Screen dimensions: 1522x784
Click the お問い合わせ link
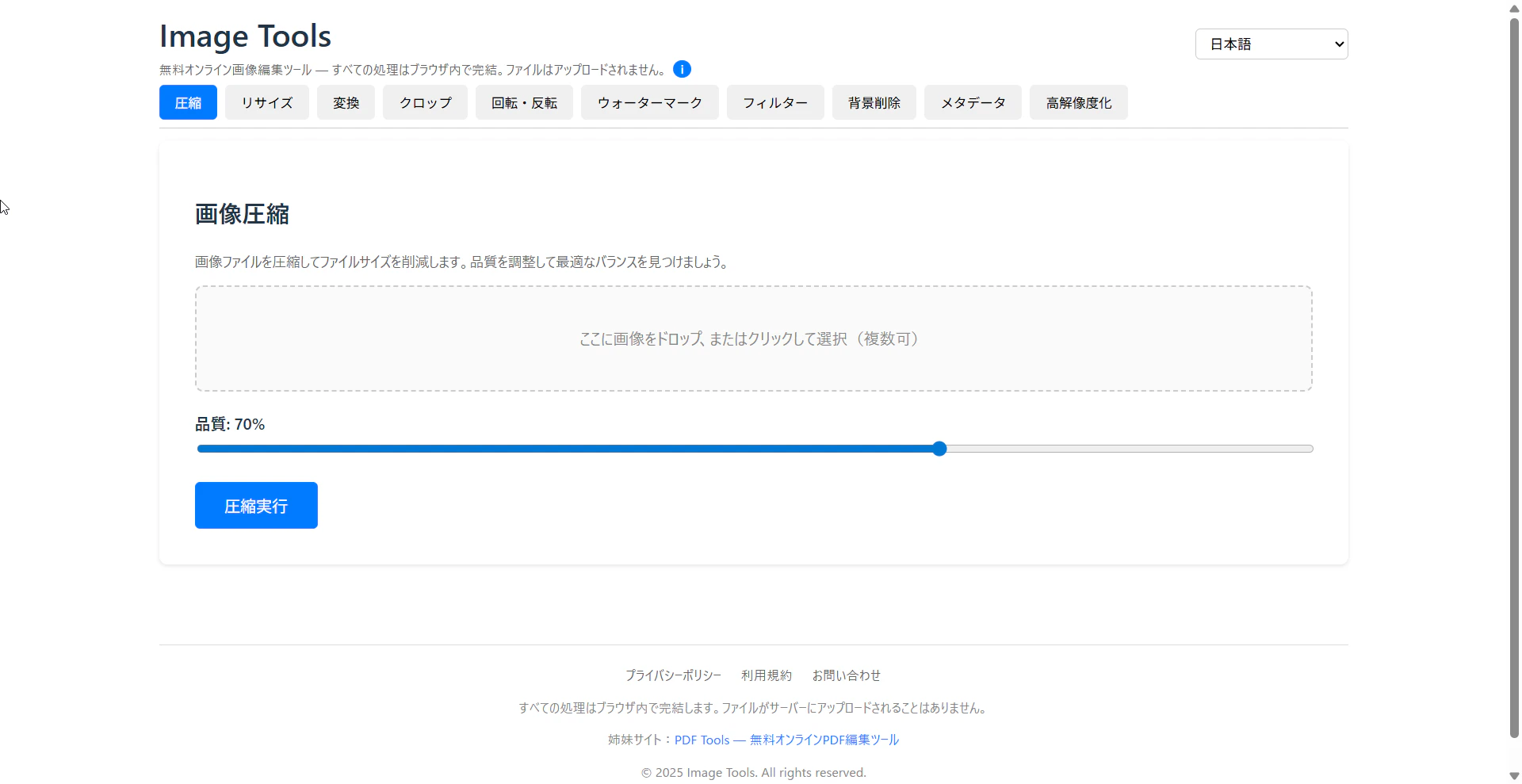point(847,675)
